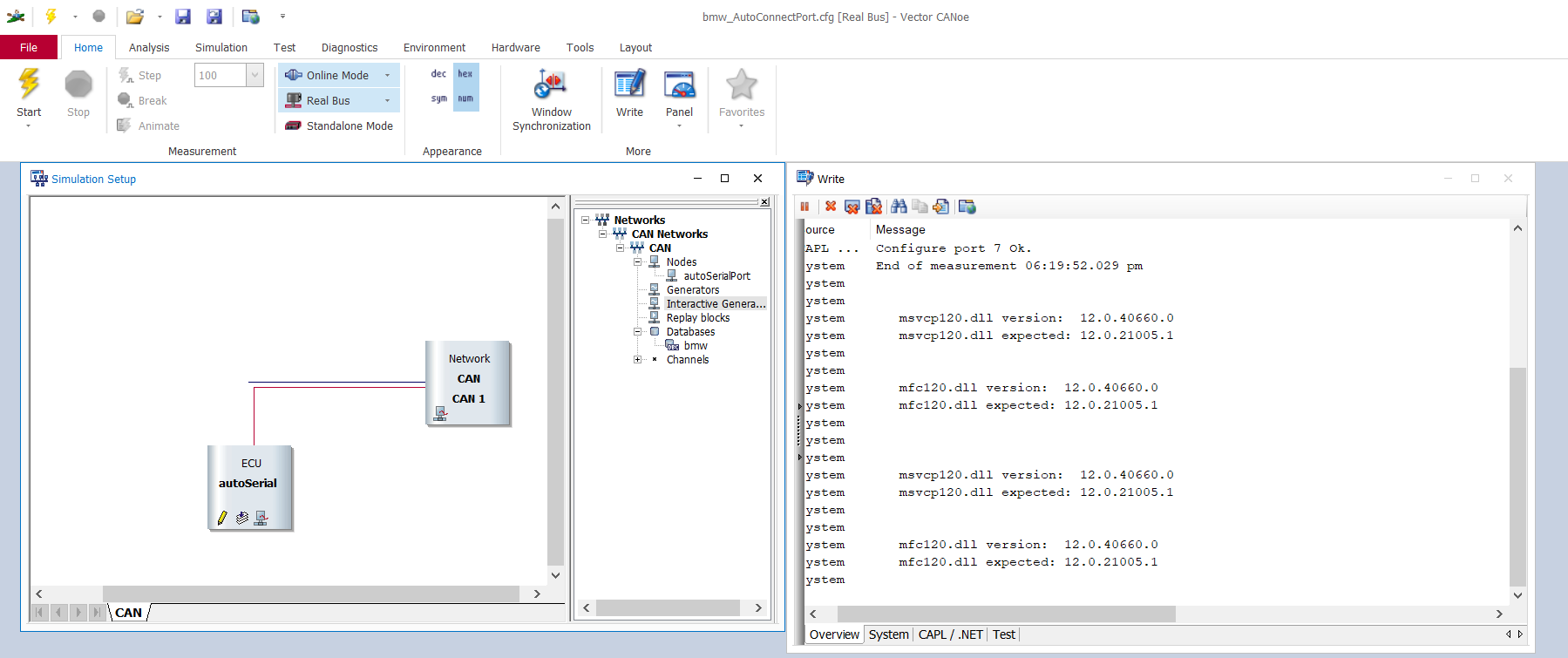
Task: Select the Generators tree item
Action: coord(693,290)
